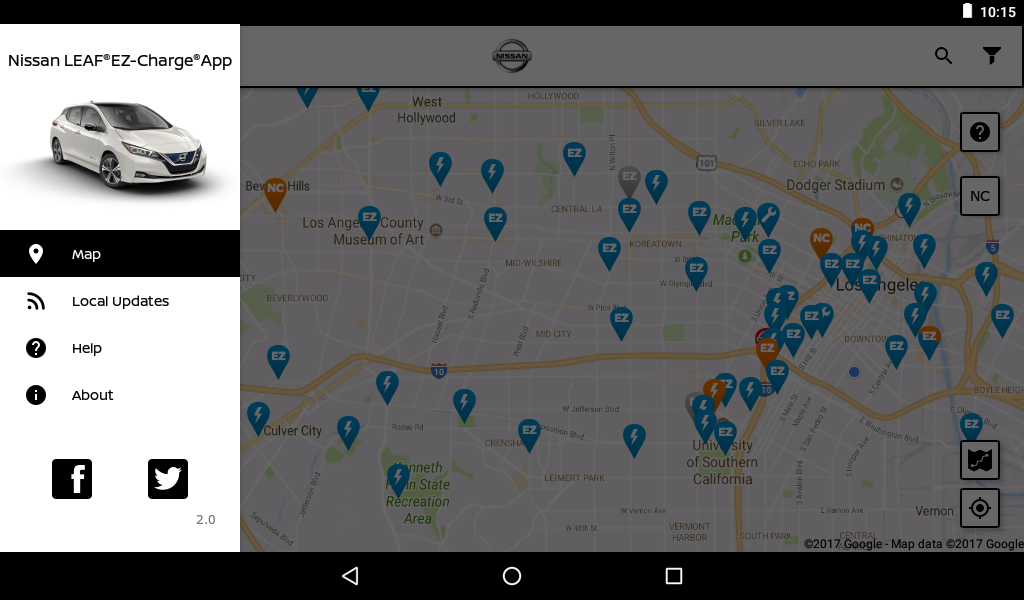The image size is (1024, 600).
Task: Click the West Hollywood map label
Action: (x=426, y=110)
